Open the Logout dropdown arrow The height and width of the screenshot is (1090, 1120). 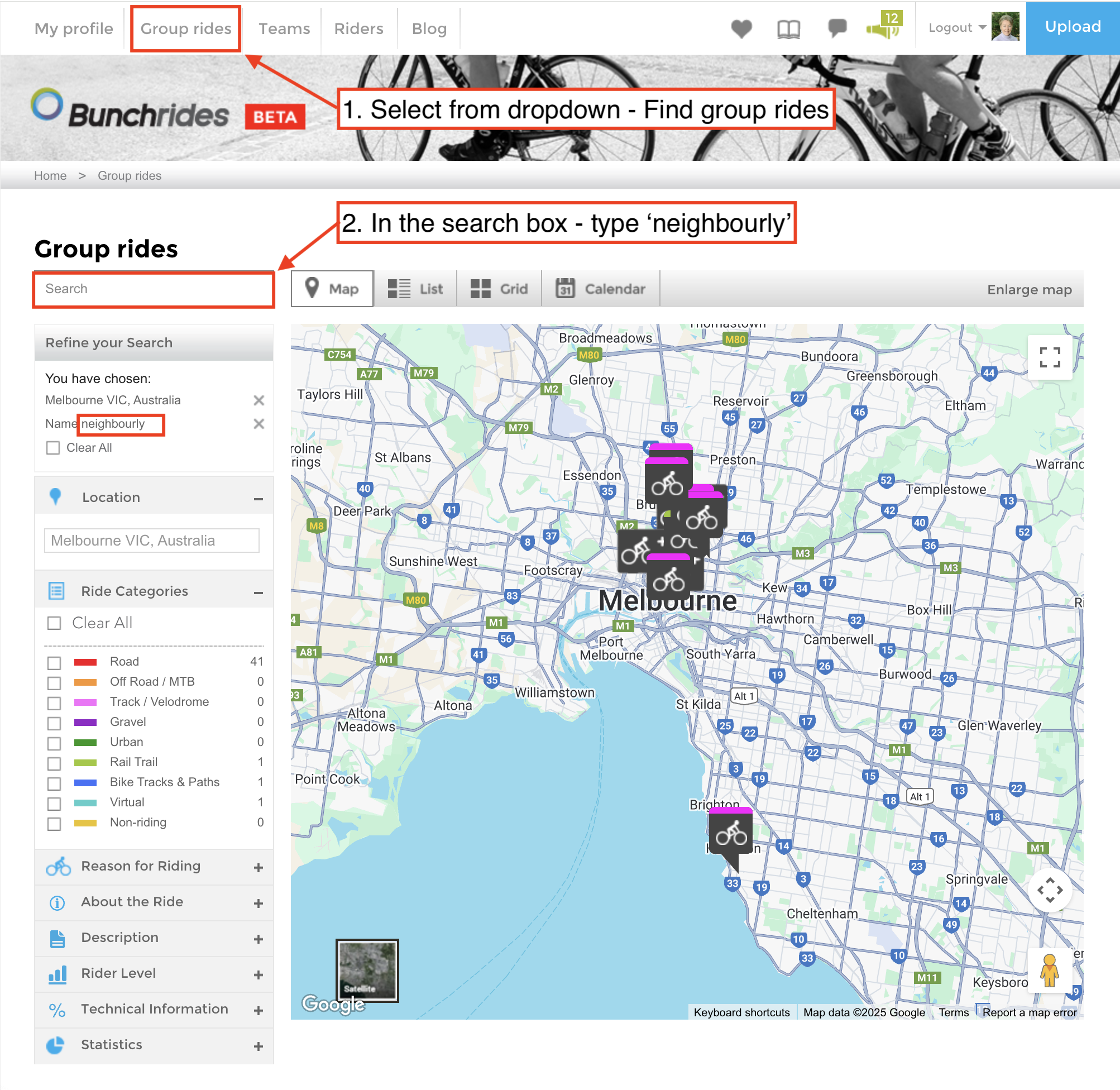pos(983,27)
